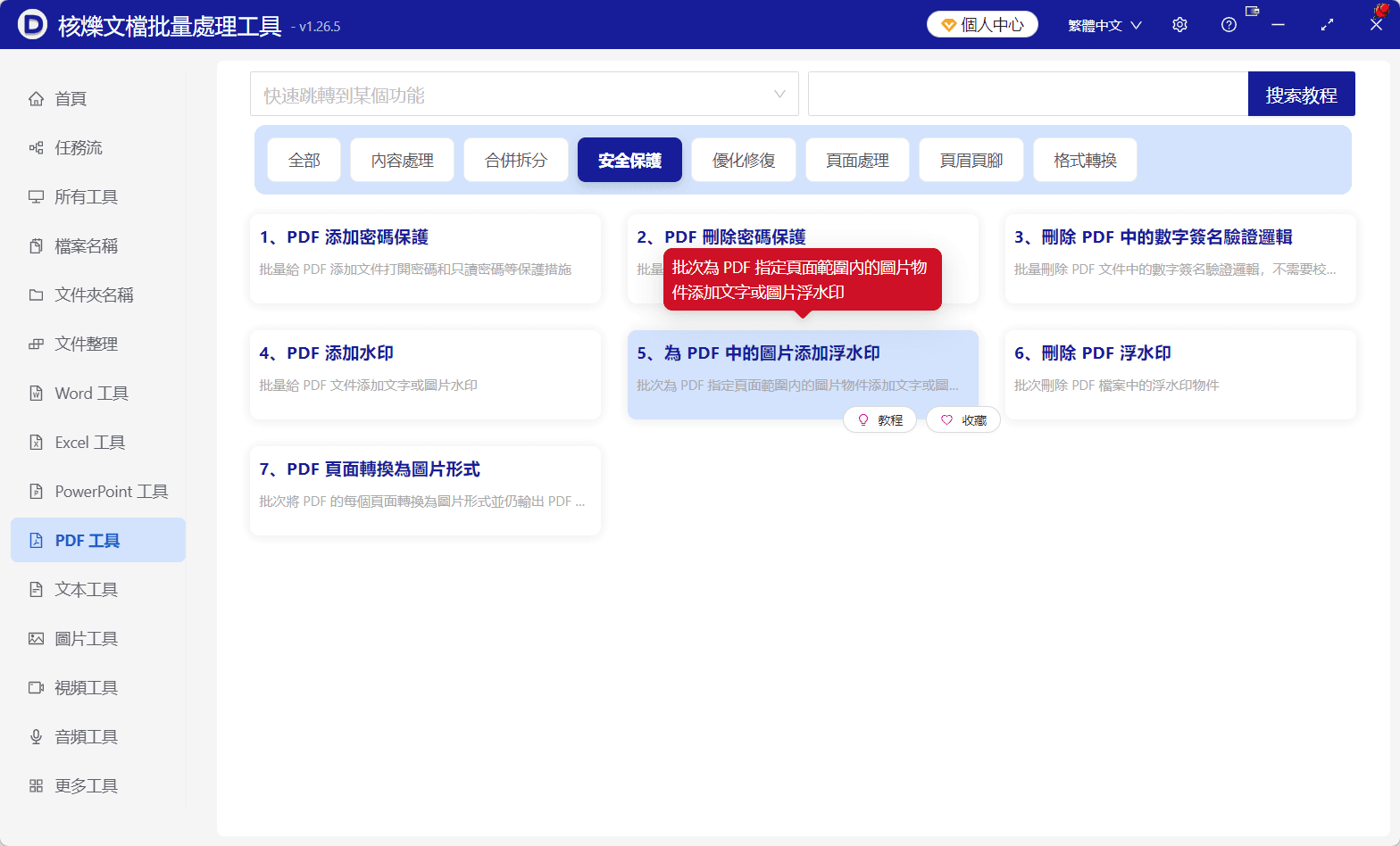Screen dimensions: 1400x846
Task: Click the Word document icon in sidebar
Action: pos(36,393)
